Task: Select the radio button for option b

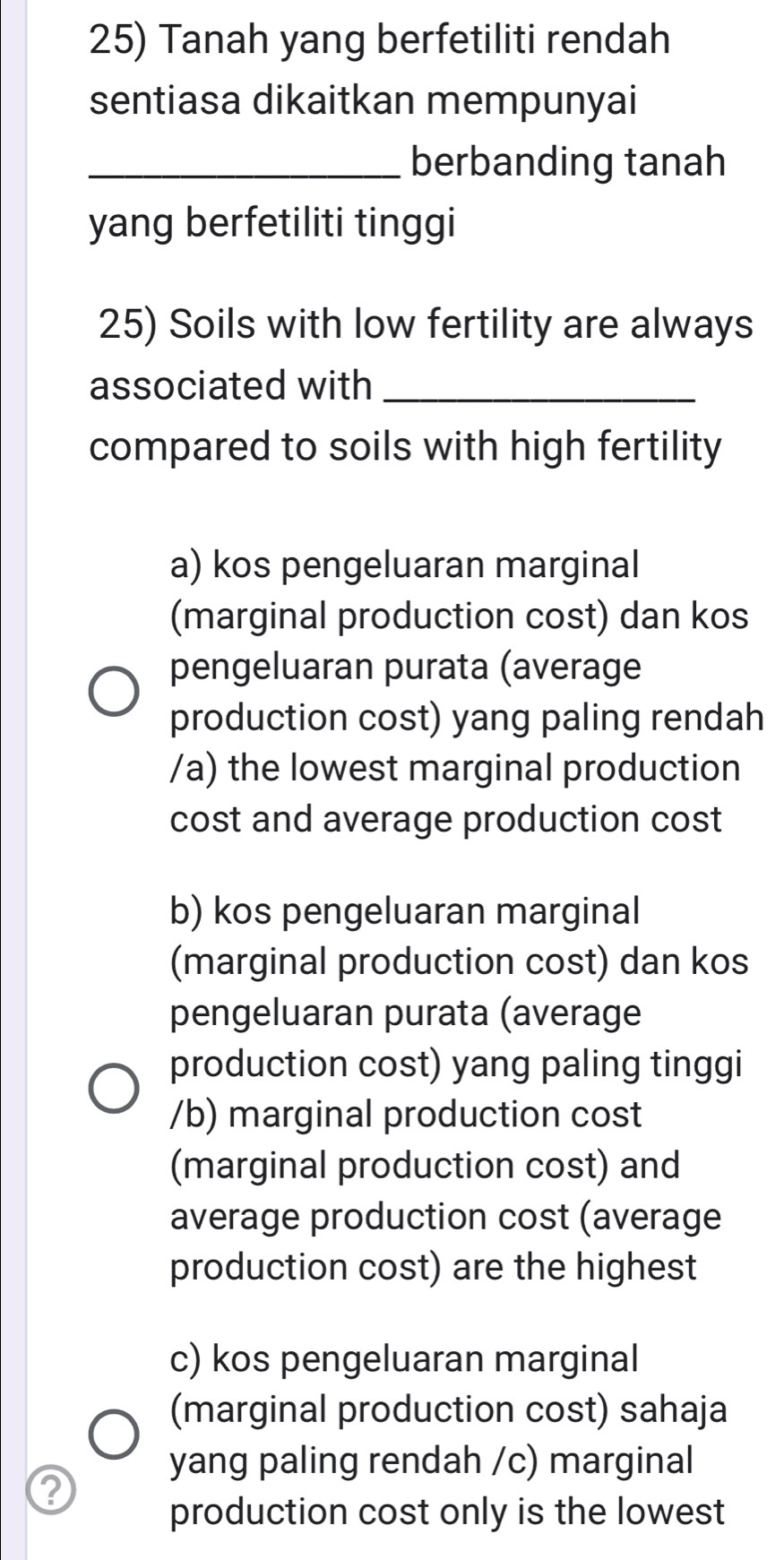Action: [x=115, y=1089]
